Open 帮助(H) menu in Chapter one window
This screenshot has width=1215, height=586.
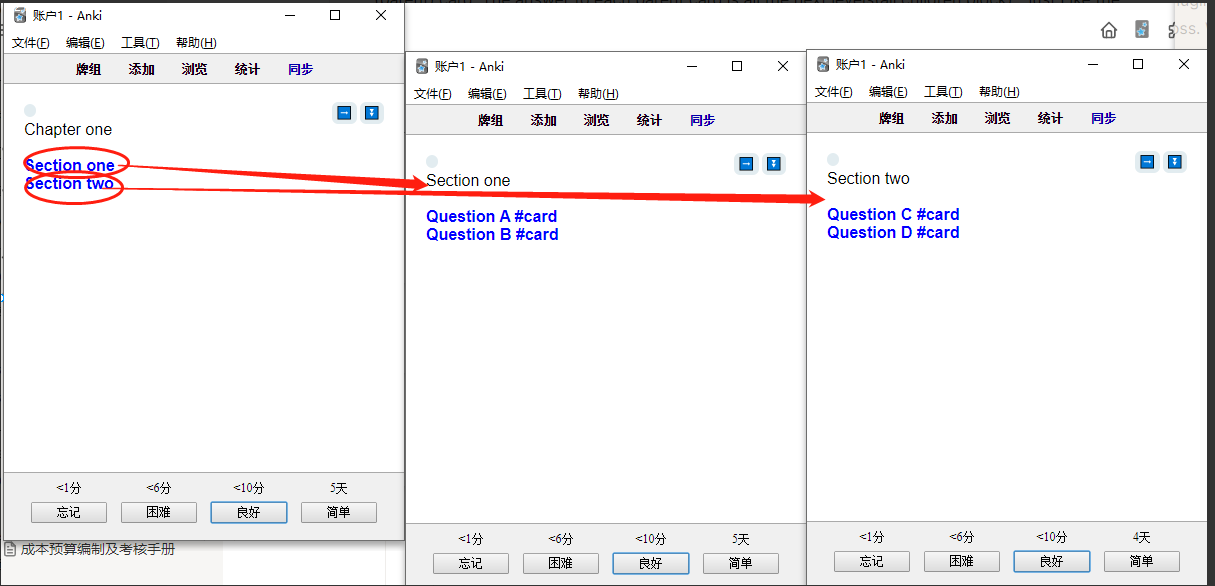(196, 43)
